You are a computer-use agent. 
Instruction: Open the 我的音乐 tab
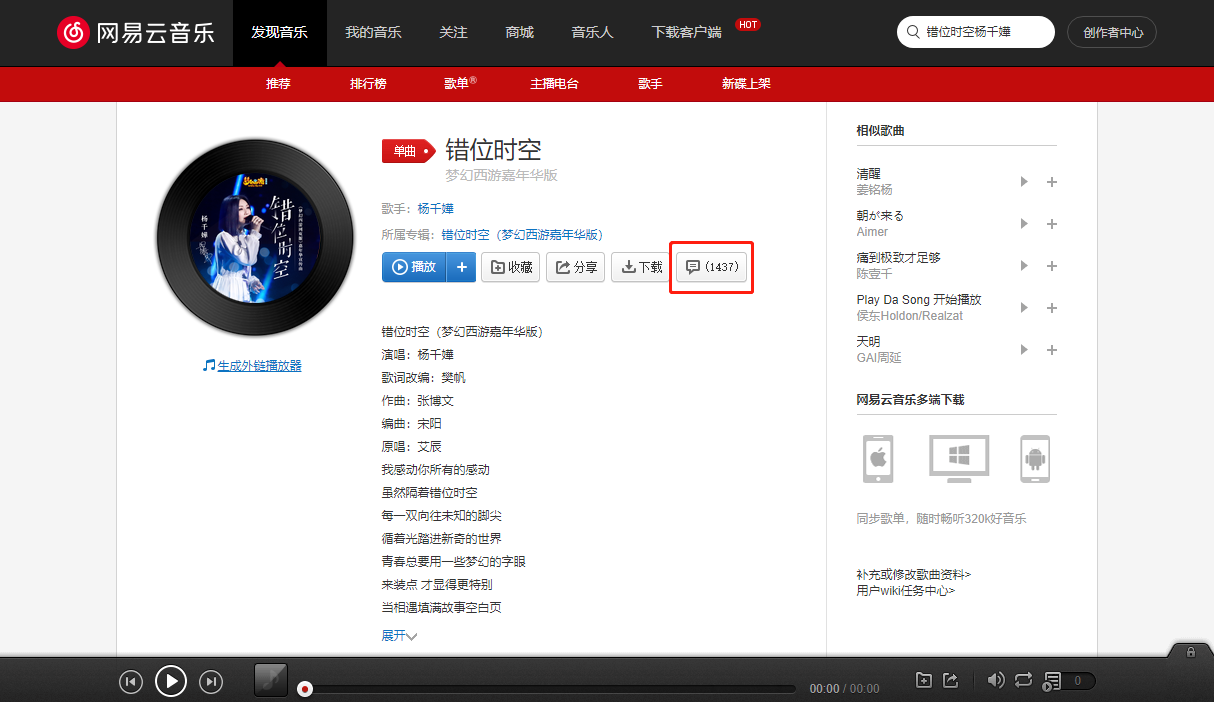pyautogui.click(x=373, y=33)
